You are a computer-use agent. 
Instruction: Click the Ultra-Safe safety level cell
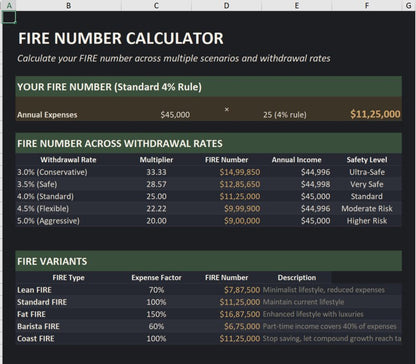(367, 172)
